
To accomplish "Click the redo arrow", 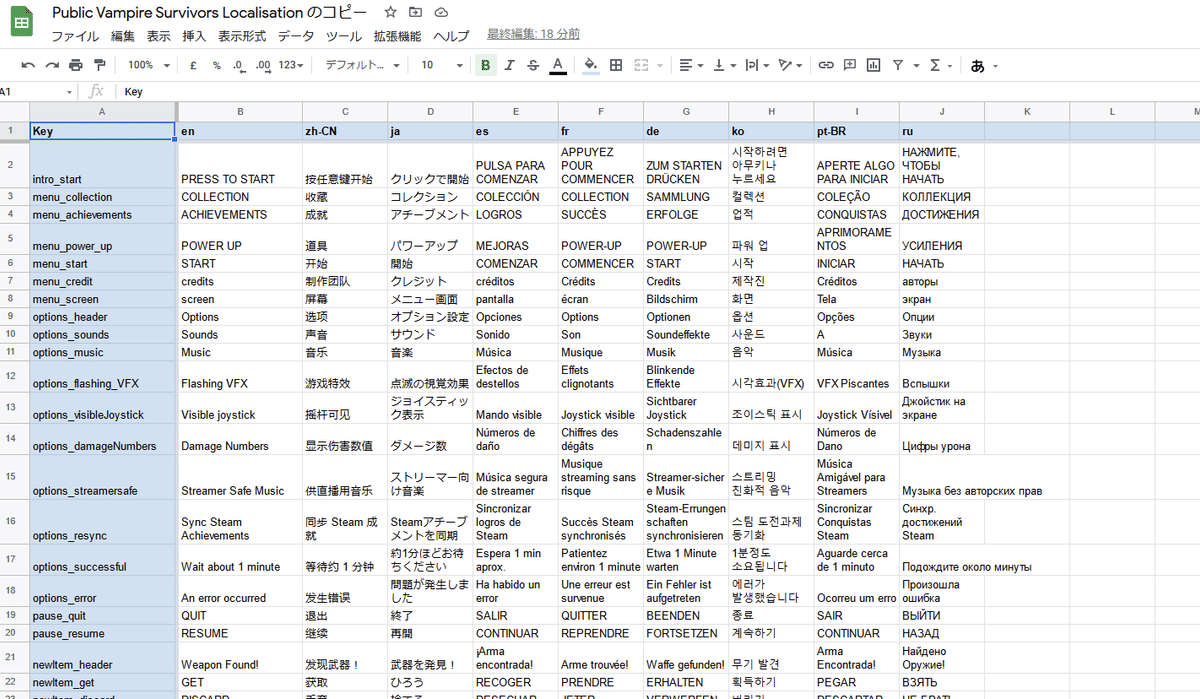I will [x=52, y=65].
